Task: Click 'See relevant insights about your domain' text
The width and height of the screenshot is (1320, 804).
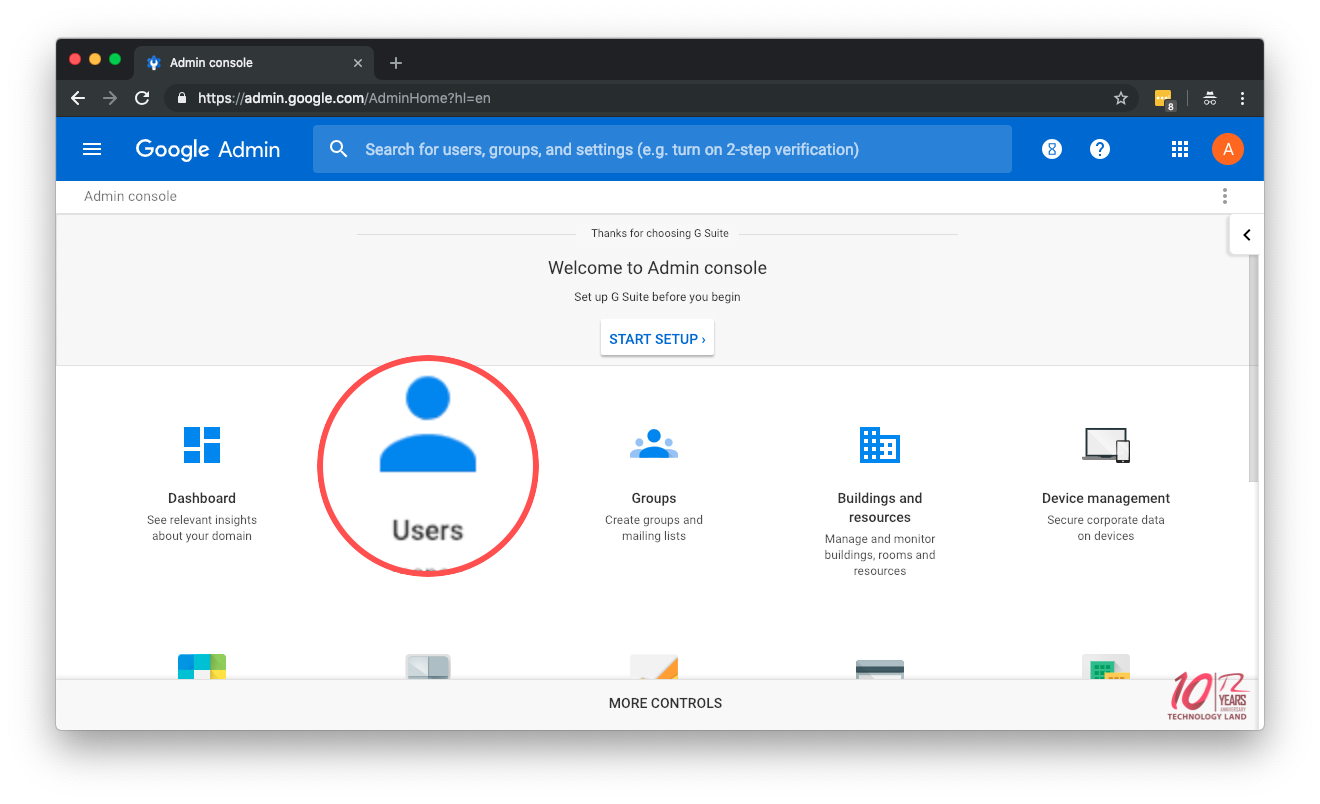Action: coord(202,528)
